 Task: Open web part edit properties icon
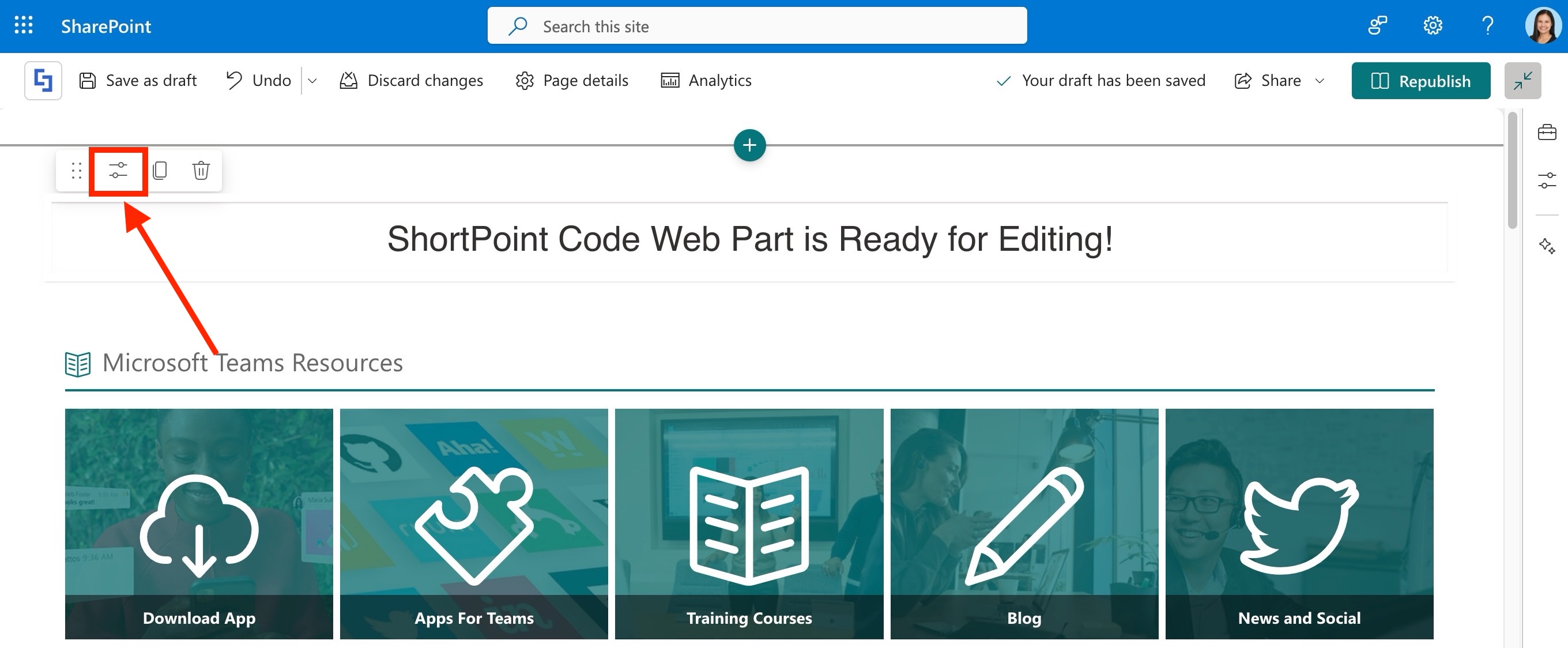(x=118, y=171)
